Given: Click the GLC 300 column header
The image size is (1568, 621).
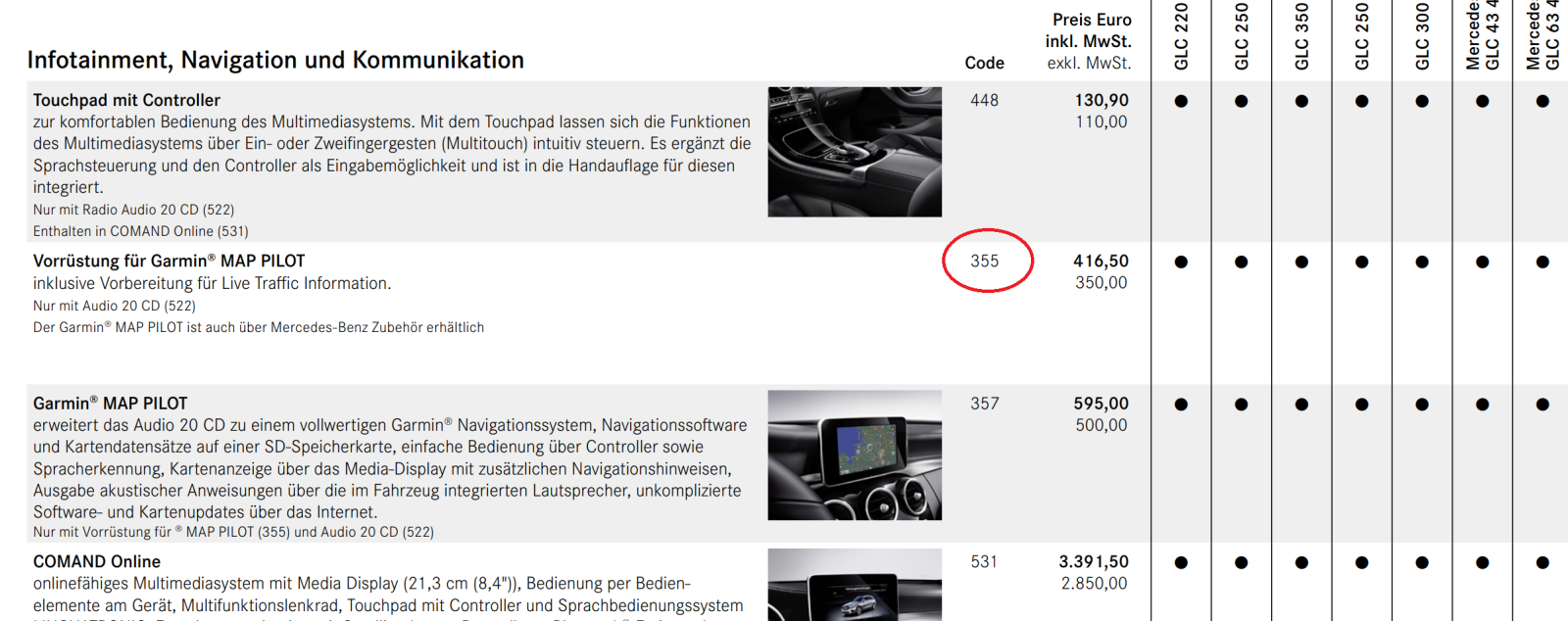Looking at the screenshot, I should (1423, 37).
